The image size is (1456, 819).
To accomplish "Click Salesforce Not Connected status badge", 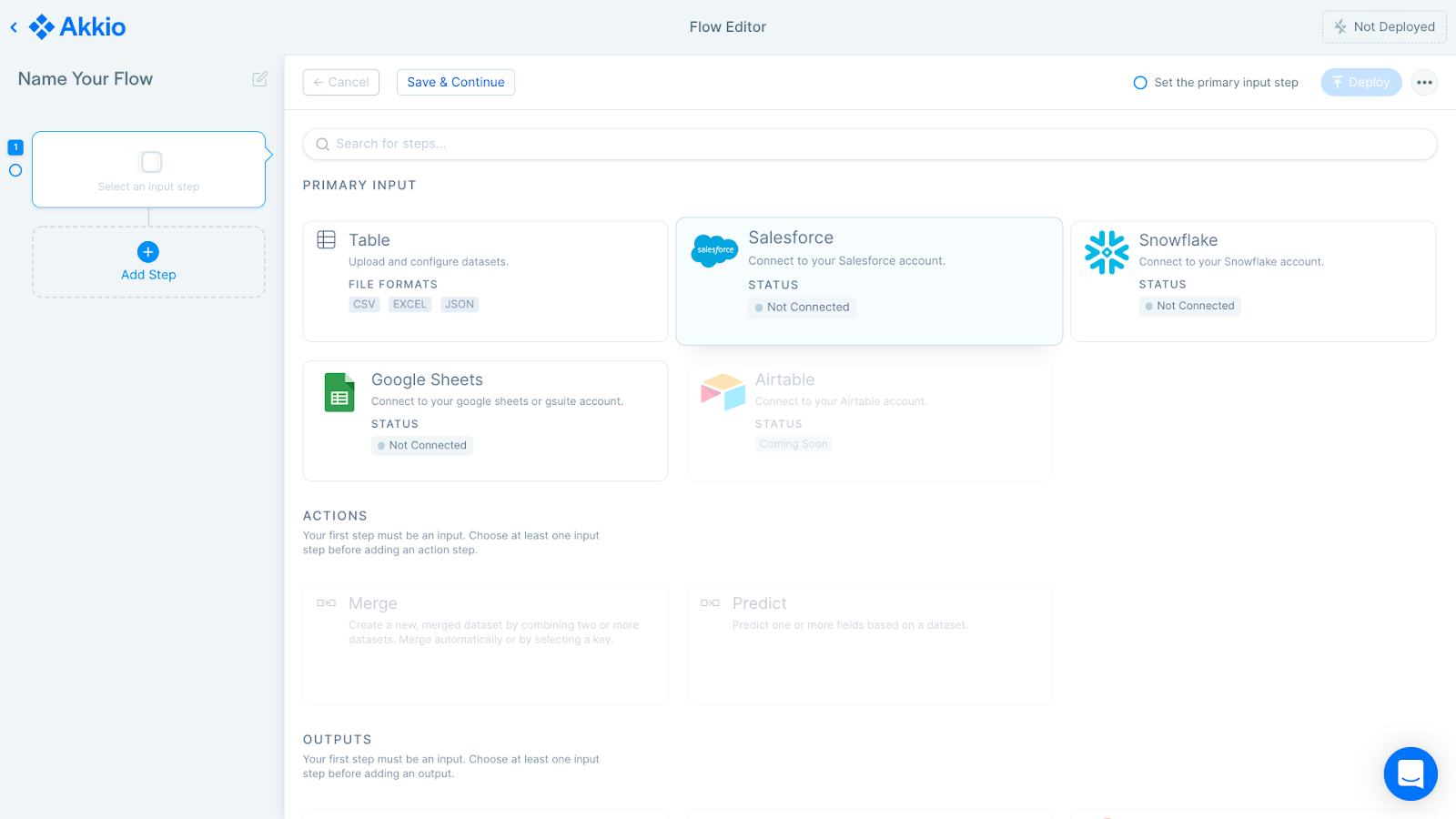I will click(803, 308).
